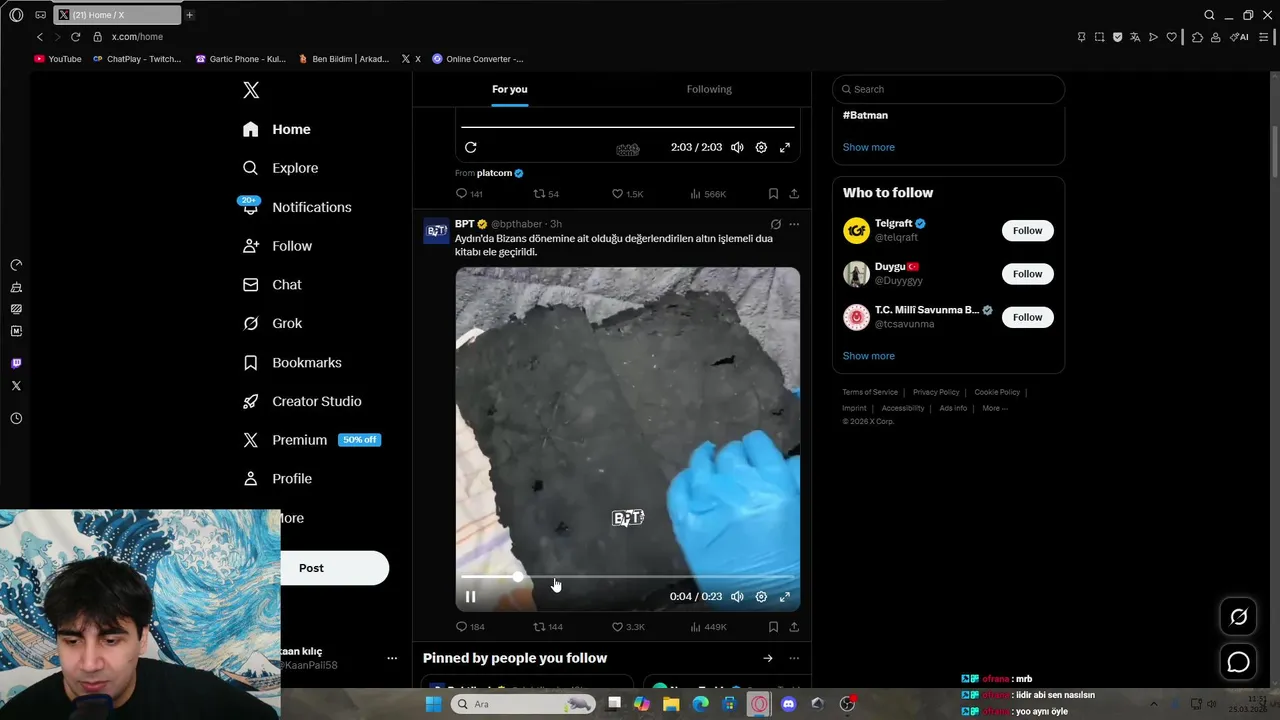Share the BPT post

tap(794, 627)
